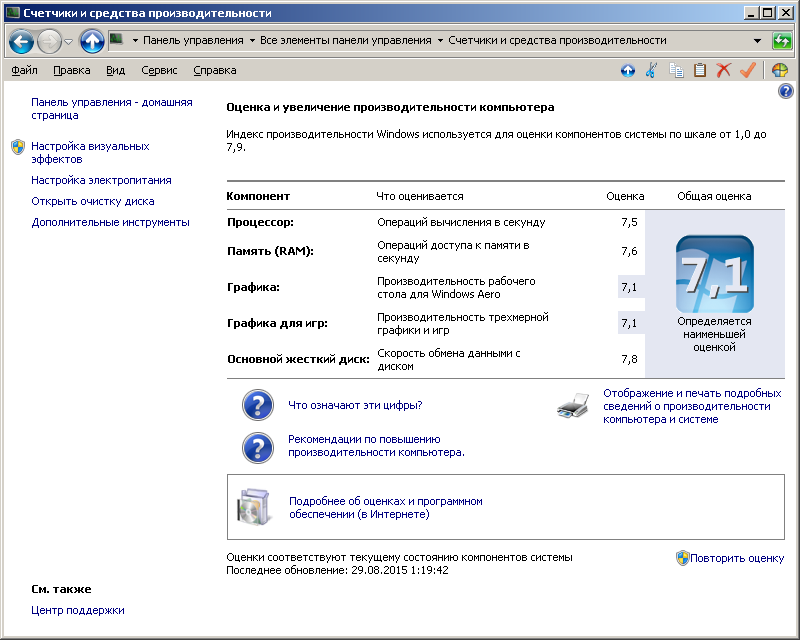Click "Настройка электропитания" in the sidebar
The width and height of the screenshot is (800, 640).
[101, 180]
